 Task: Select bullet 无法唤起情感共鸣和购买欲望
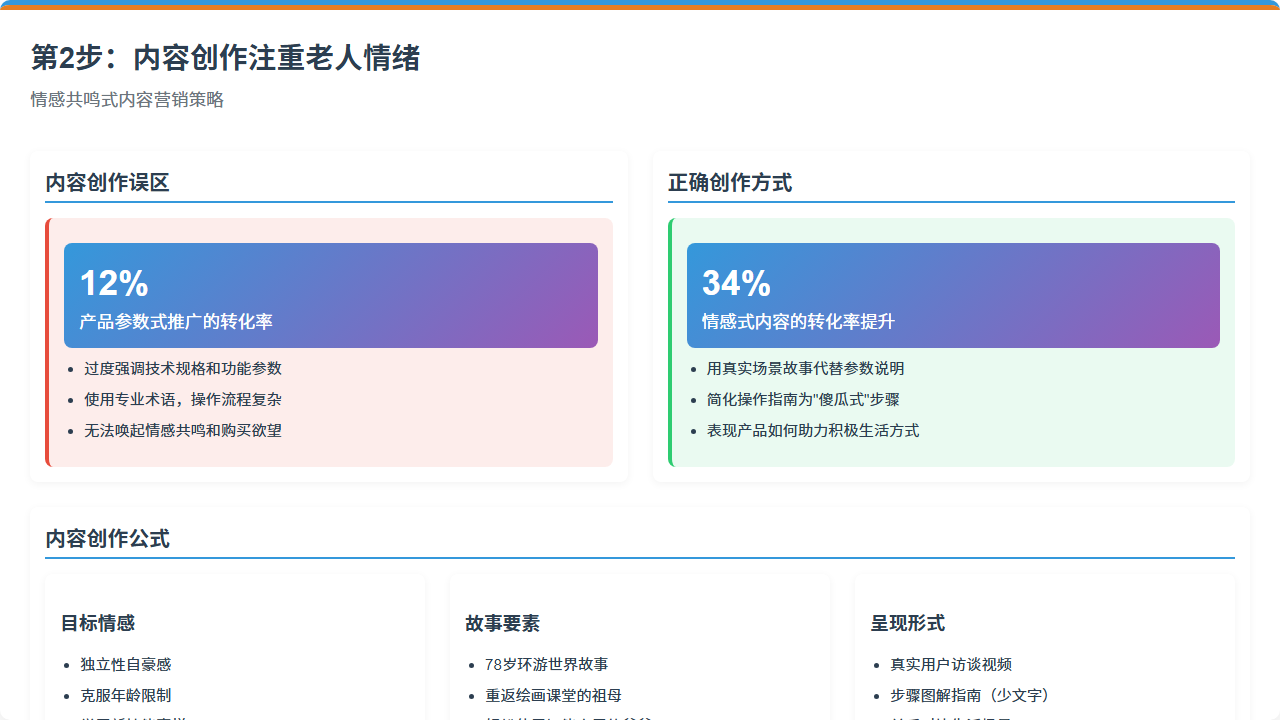(183, 431)
